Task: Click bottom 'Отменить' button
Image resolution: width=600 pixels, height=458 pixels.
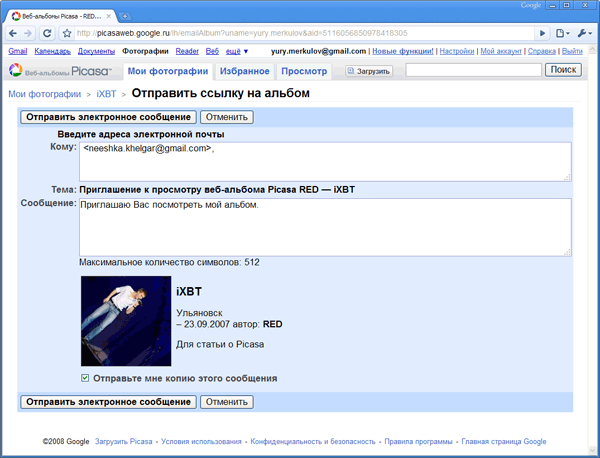Action: pos(227,402)
